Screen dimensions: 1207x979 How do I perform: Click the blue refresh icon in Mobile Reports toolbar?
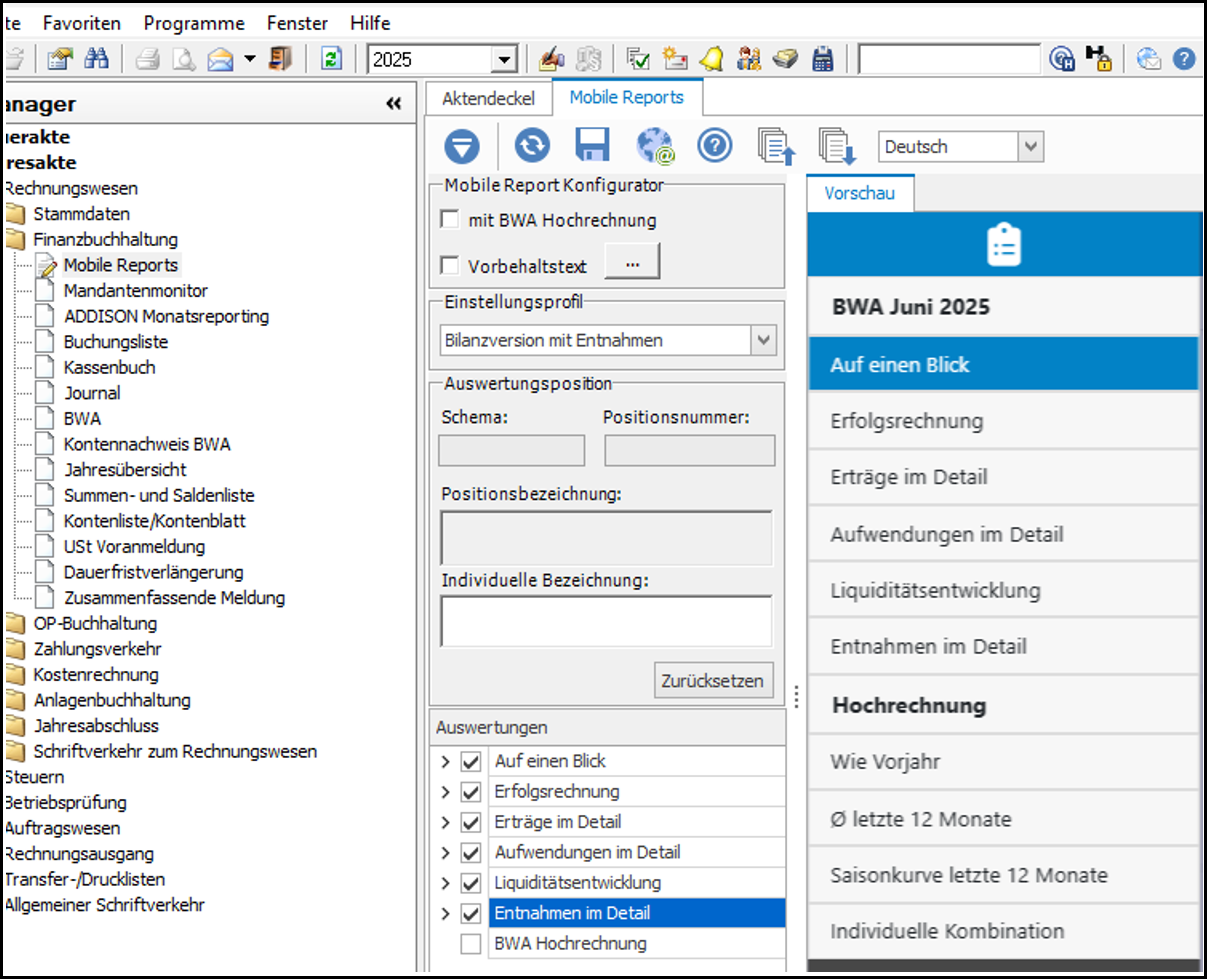(x=532, y=146)
